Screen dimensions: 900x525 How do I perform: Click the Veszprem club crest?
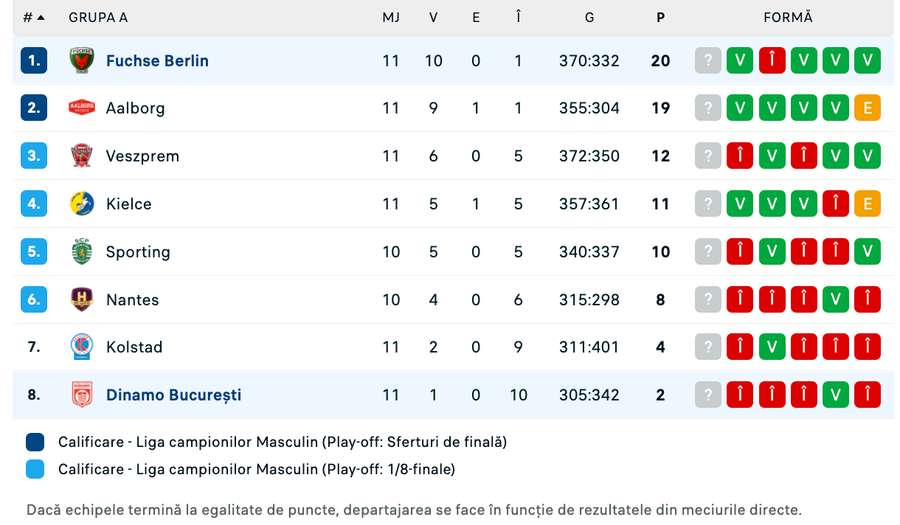[81, 156]
